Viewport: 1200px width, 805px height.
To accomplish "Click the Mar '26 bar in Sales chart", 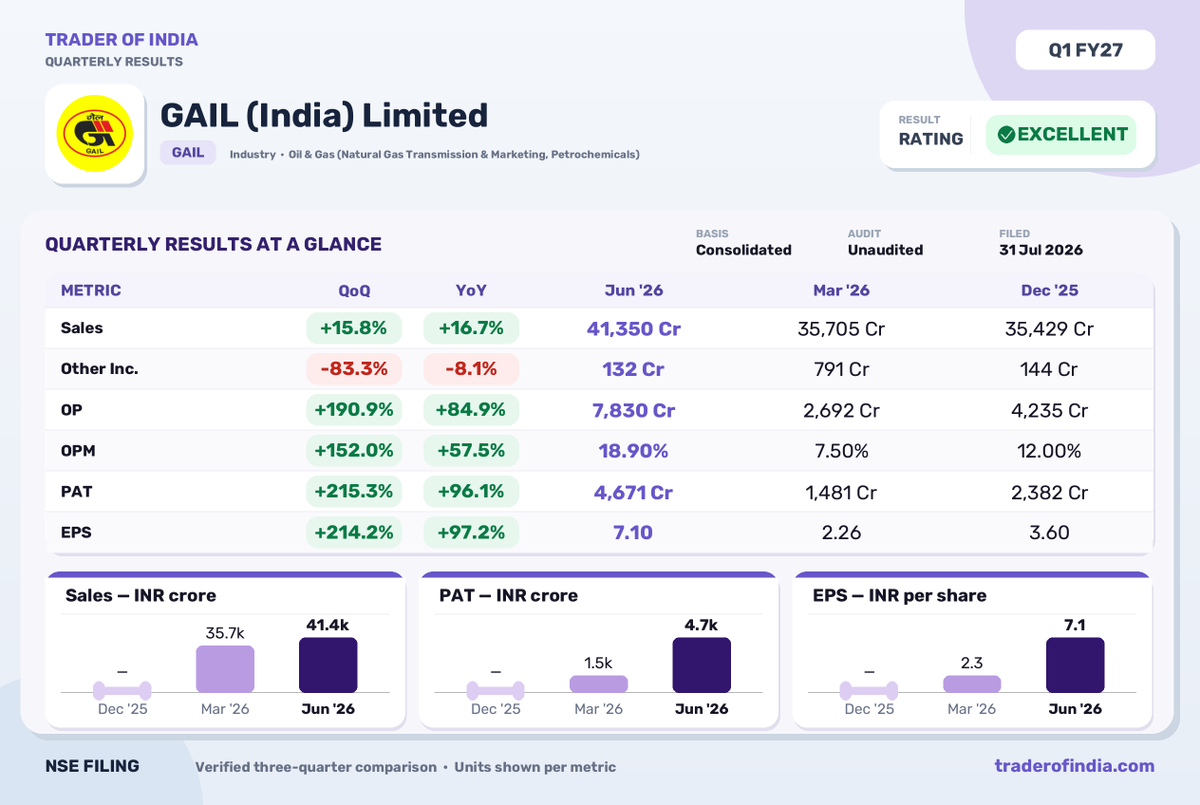I will click(x=225, y=669).
